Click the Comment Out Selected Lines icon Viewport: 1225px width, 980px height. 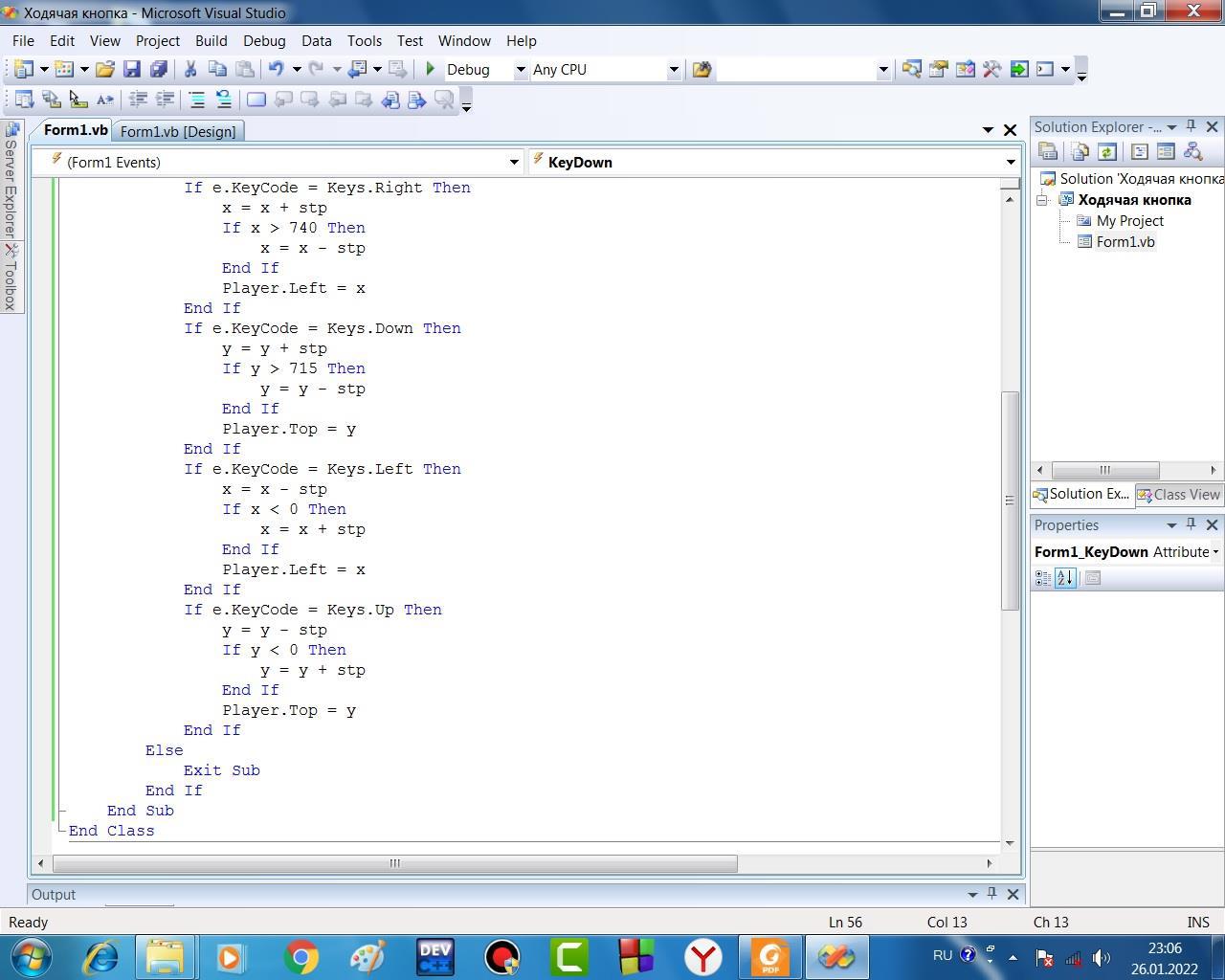coord(196,99)
